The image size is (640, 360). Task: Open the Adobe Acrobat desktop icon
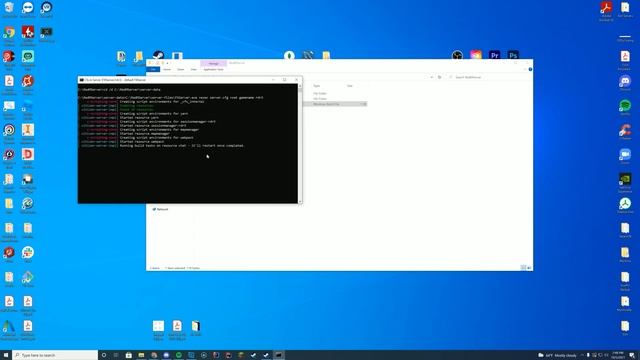(606, 8)
